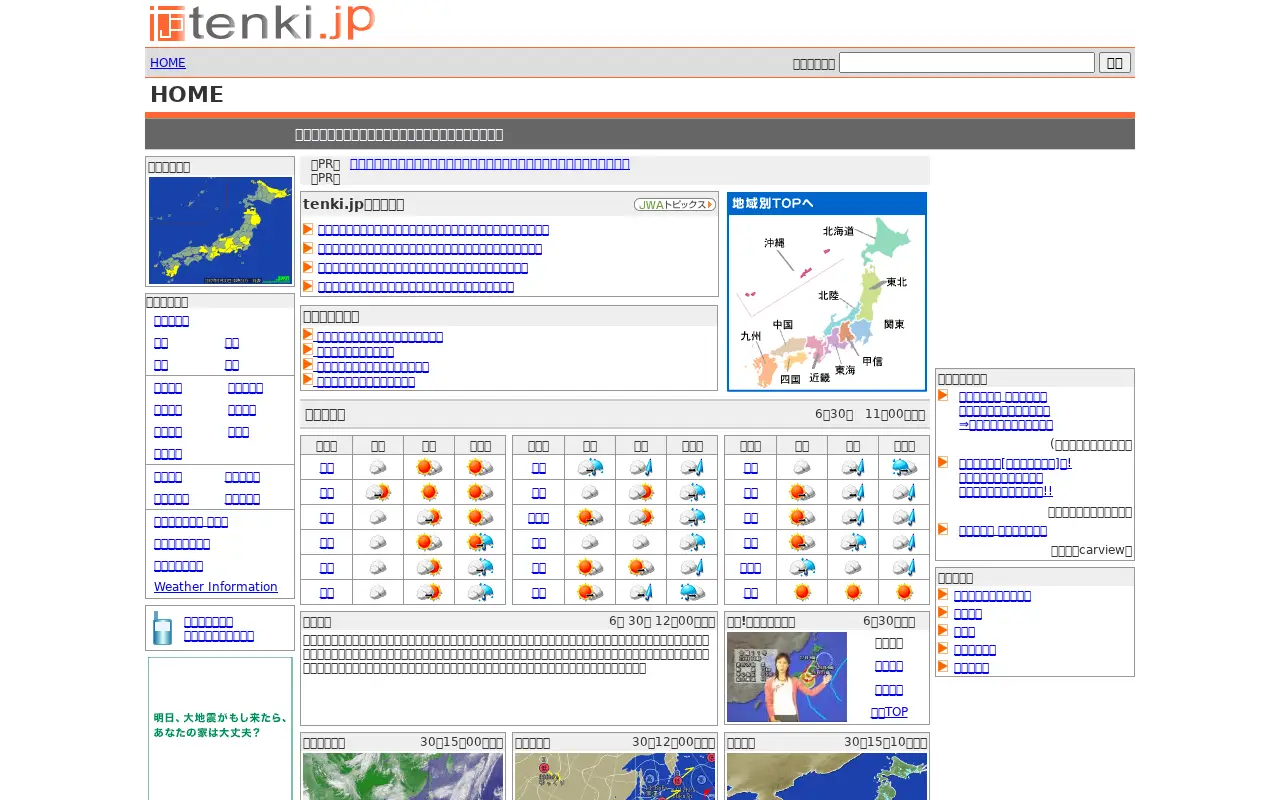The image size is (1280, 800).
Task: Open the earthquake banner reading 明日、大地震がもし来たら
Action: [x=220, y=727]
